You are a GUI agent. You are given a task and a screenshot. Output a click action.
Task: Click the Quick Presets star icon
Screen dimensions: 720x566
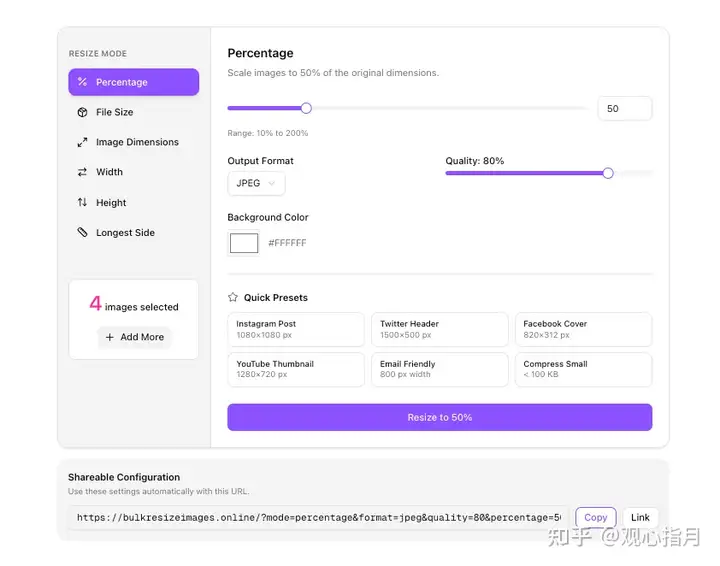pyautogui.click(x=233, y=297)
